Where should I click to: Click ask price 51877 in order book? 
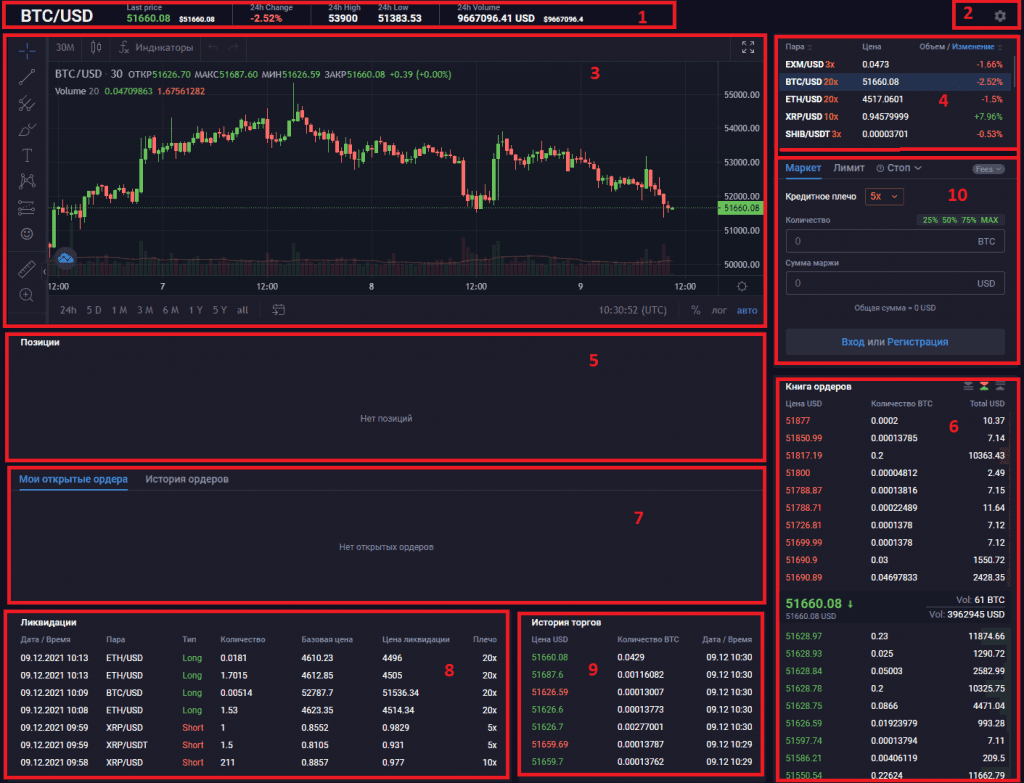coord(797,421)
